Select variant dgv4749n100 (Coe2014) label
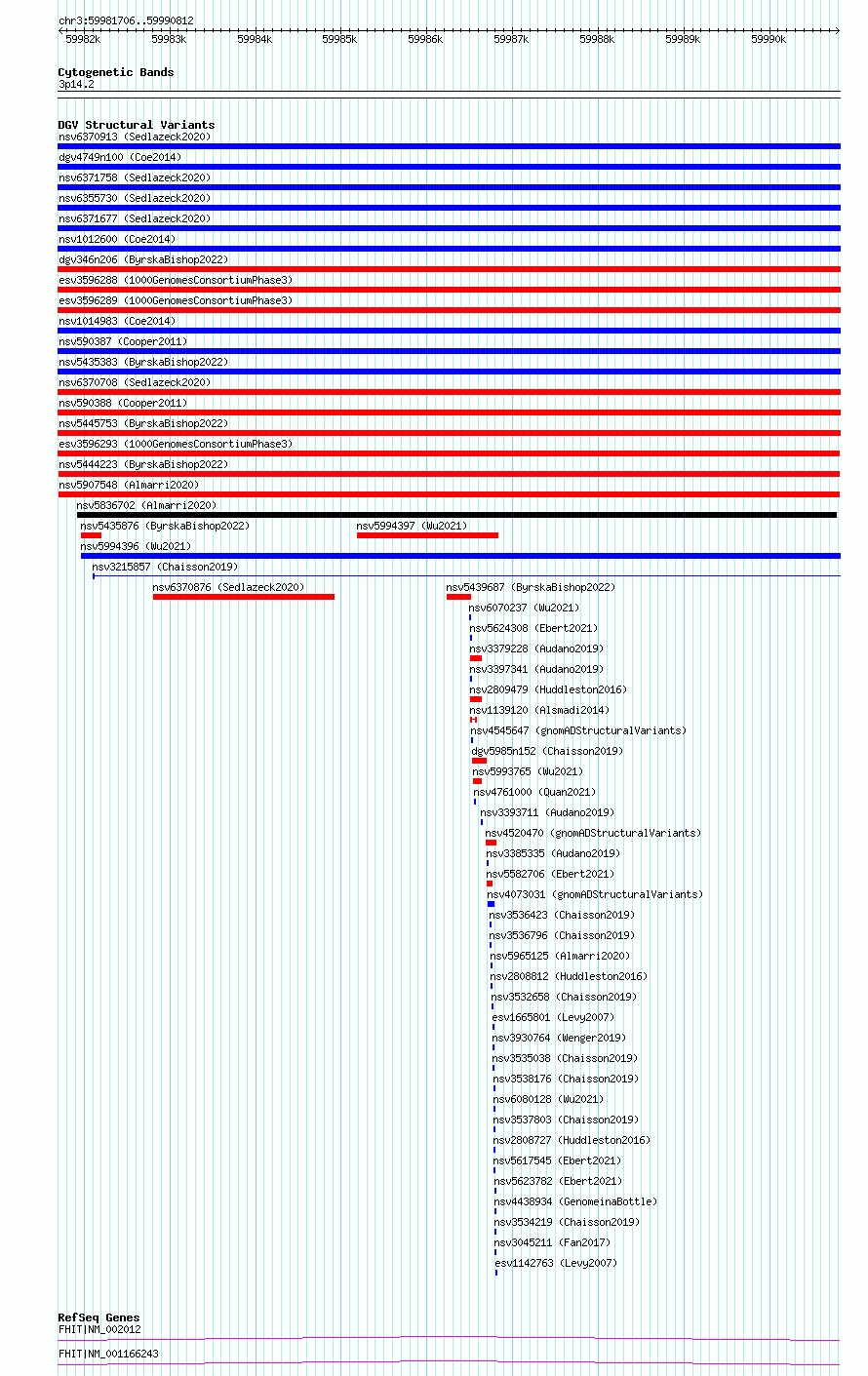This screenshot has width=868, height=1376. click(120, 157)
